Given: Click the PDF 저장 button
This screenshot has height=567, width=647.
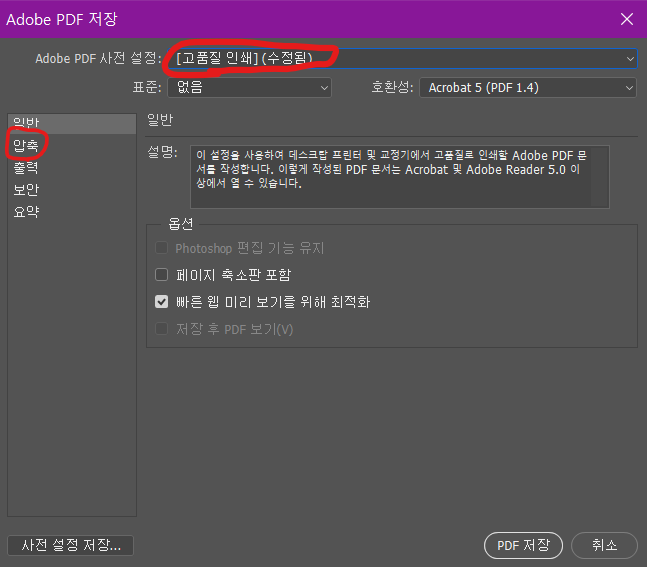Looking at the screenshot, I should [523, 546].
